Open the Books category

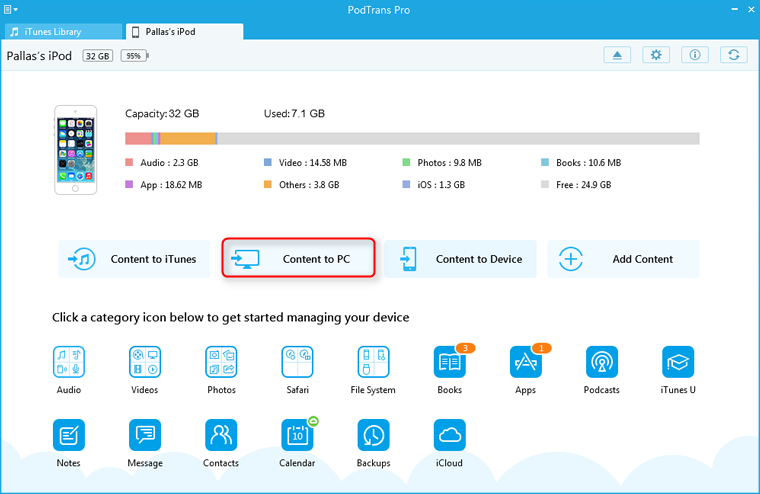(x=450, y=362)
